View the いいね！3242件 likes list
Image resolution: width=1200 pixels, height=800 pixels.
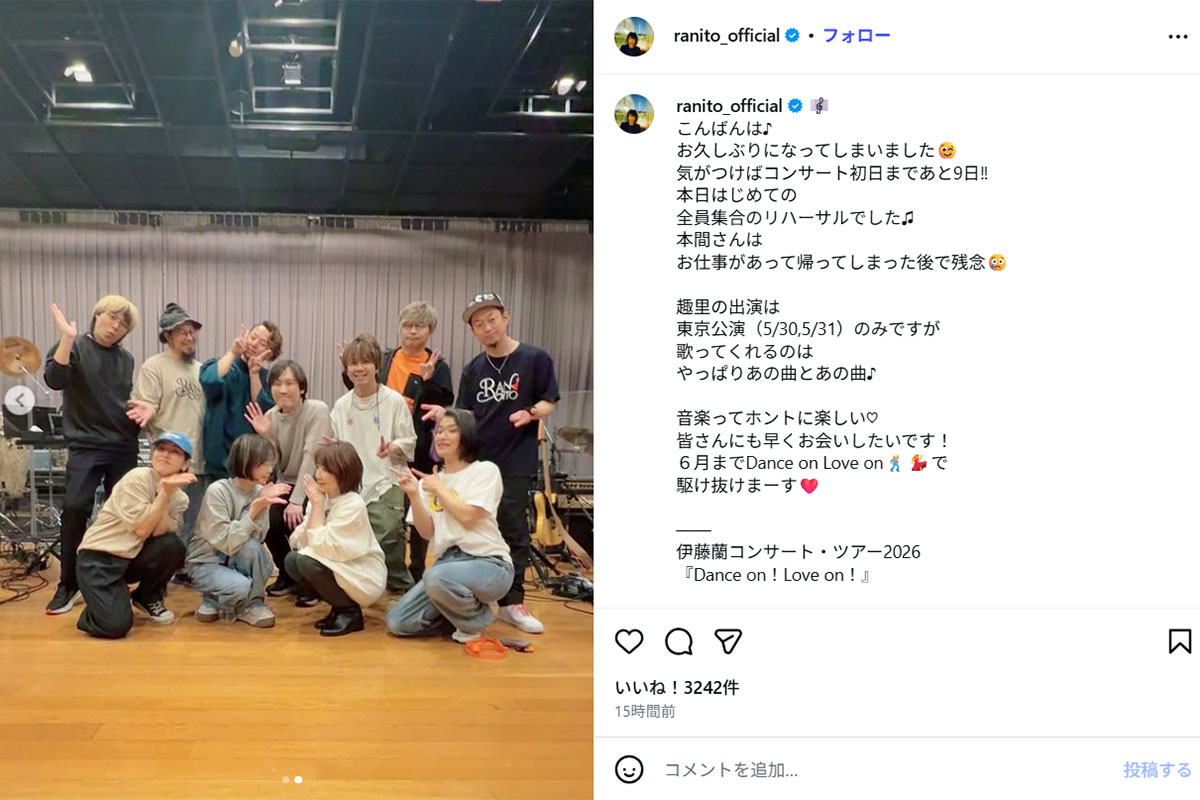pyautogui.click(x=677, y=688)
